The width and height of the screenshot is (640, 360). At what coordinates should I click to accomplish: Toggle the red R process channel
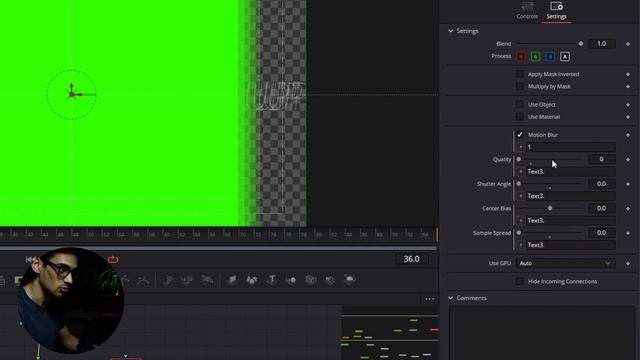pyautogui.click(x=521, y=57)
